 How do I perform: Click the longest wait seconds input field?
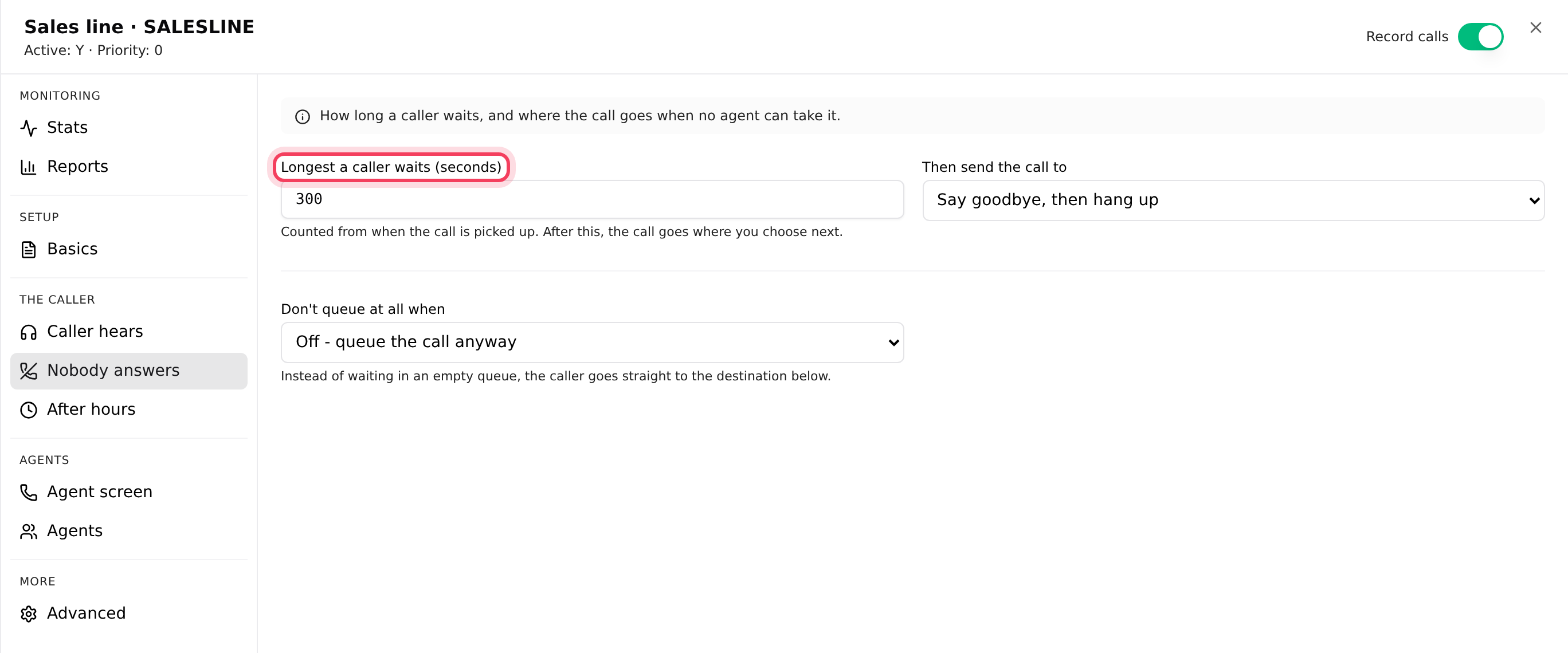(592, 199)
